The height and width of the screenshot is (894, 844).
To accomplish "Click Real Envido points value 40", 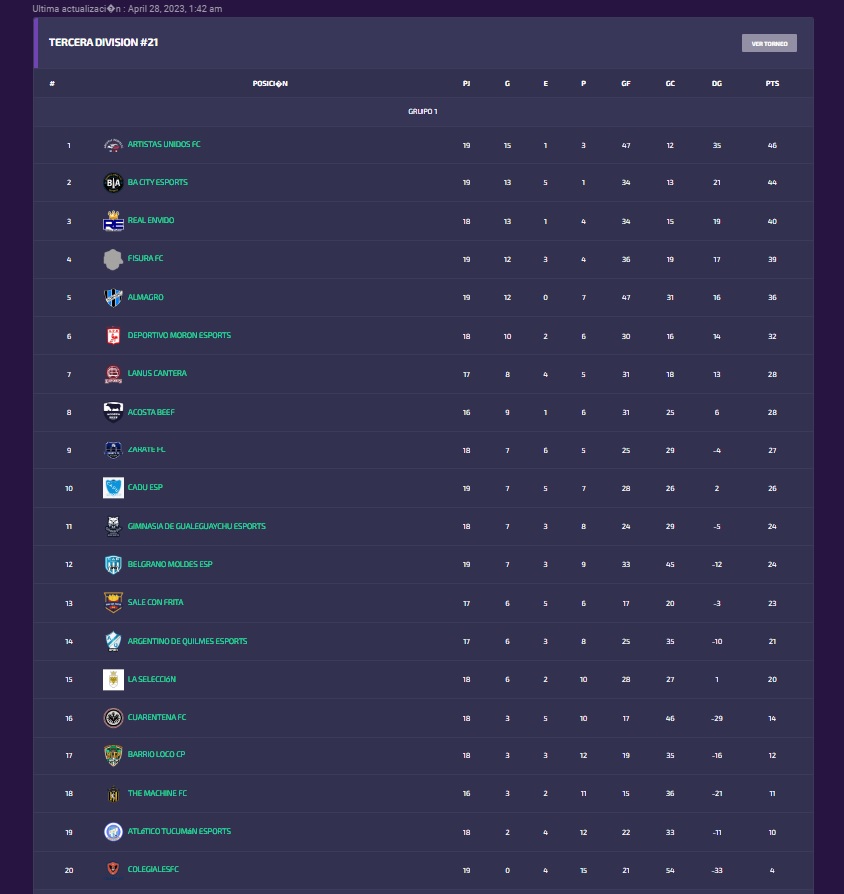I will [x=772, y=221].
